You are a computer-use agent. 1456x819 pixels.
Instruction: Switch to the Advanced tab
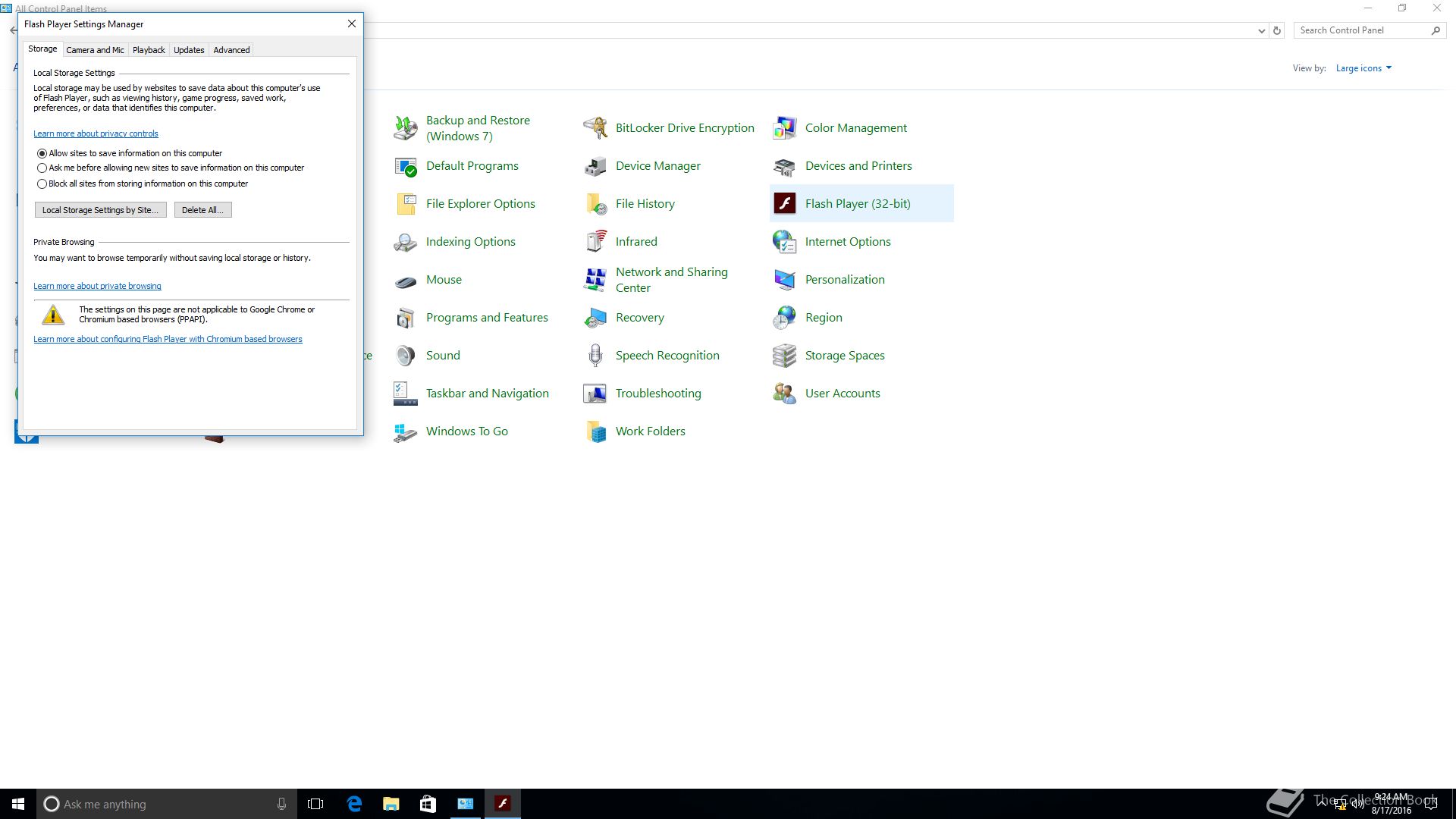pyautogui.click(x=231, y=50)
